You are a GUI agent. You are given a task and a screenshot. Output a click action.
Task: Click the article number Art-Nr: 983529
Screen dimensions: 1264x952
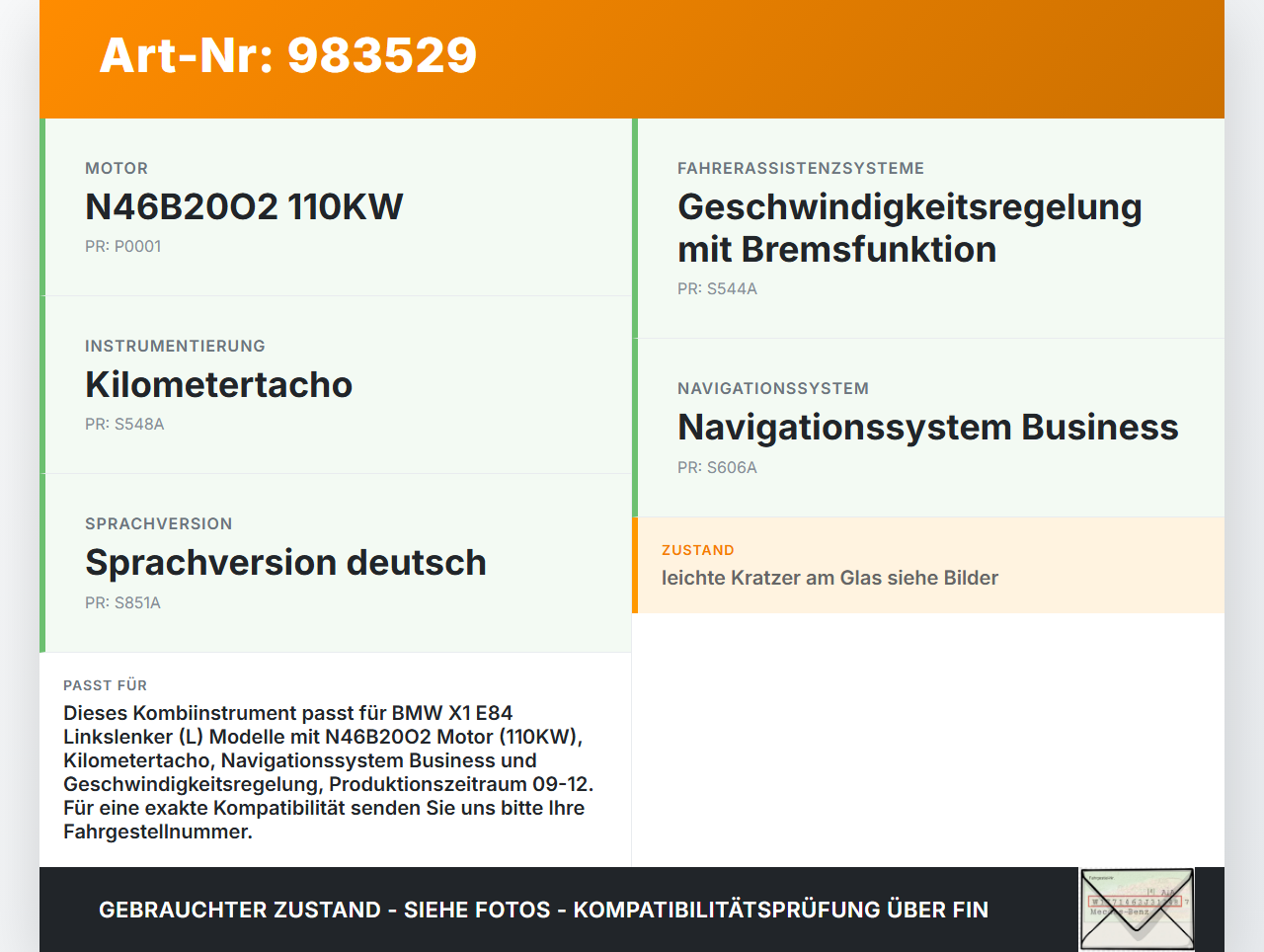pyautogui.click(x=287, y=56)
